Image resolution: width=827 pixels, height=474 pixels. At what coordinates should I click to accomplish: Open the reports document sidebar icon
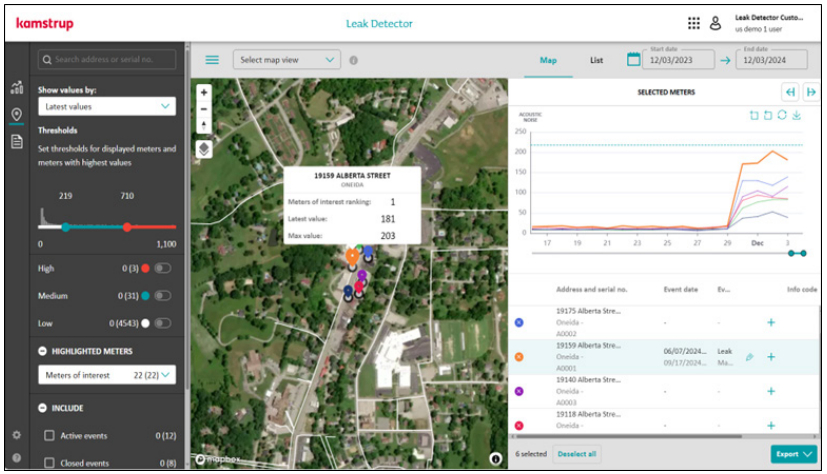click(x=17, y=141)
